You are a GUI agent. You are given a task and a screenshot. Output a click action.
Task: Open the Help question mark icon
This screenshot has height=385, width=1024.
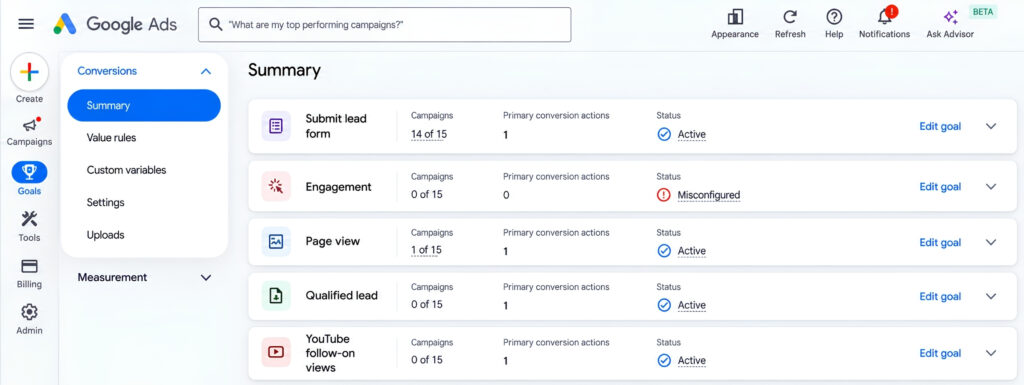click(x=834, y=17)
